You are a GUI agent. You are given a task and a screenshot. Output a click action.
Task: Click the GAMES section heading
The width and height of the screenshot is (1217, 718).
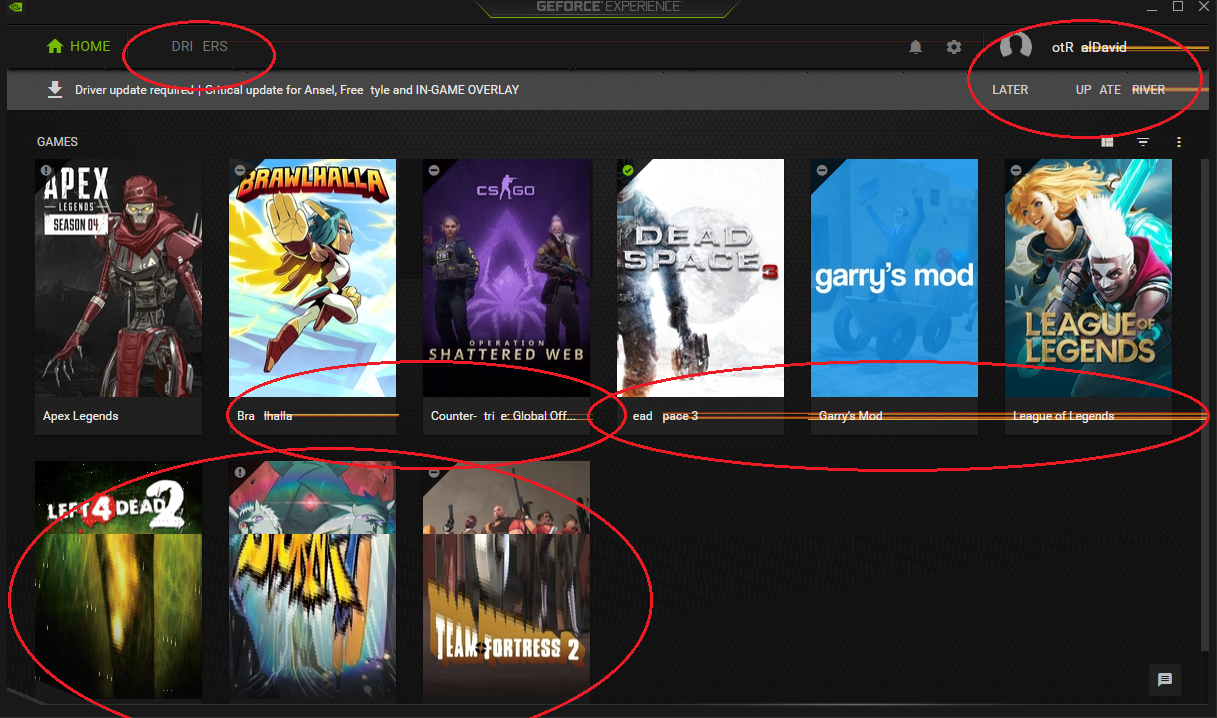57,142
